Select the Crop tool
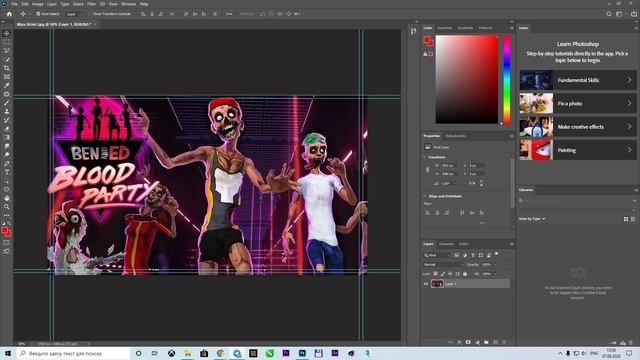The width and height of the screenshot is (640, 360). click(x=7, y=68)
